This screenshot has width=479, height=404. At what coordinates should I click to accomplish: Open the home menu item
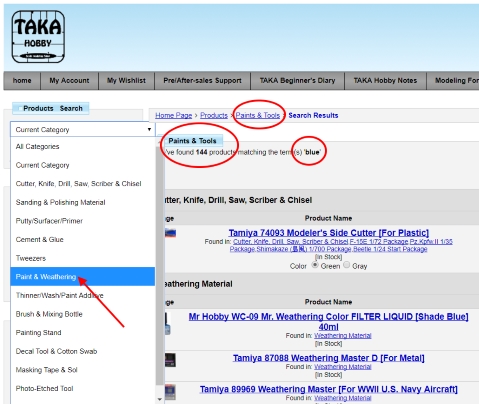click(22, 81)
